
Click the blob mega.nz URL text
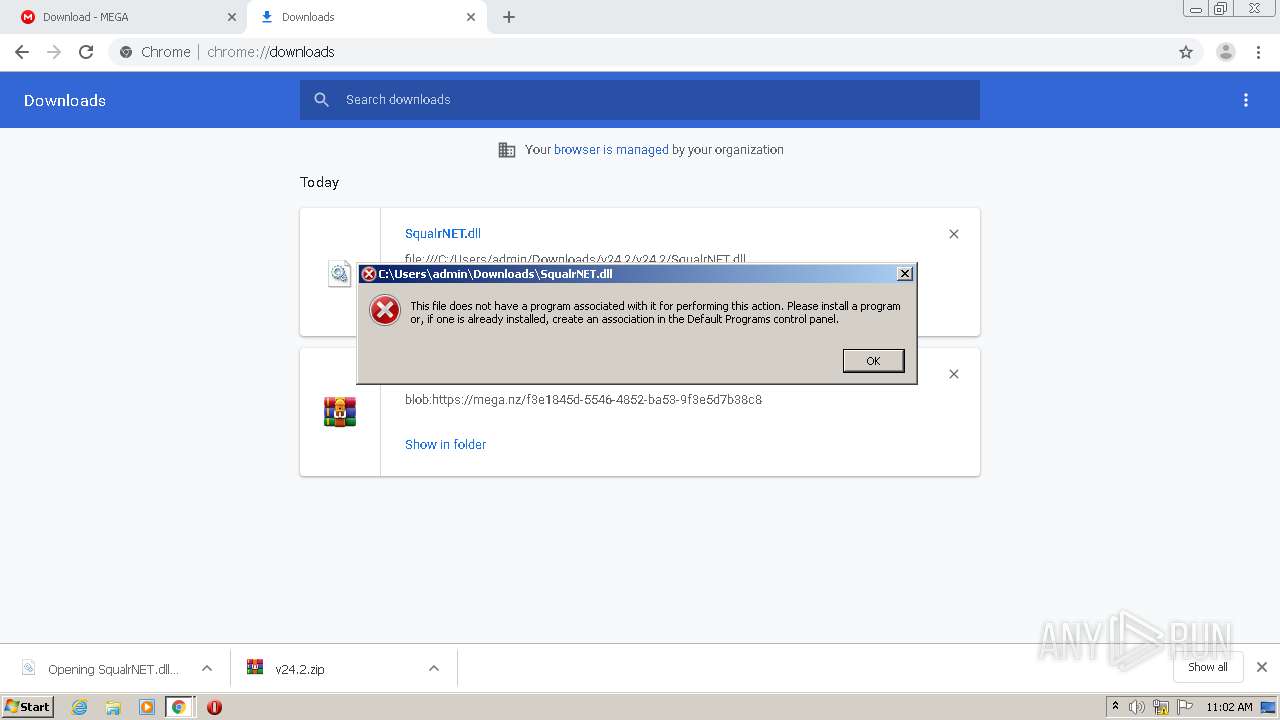coord(583,399)
